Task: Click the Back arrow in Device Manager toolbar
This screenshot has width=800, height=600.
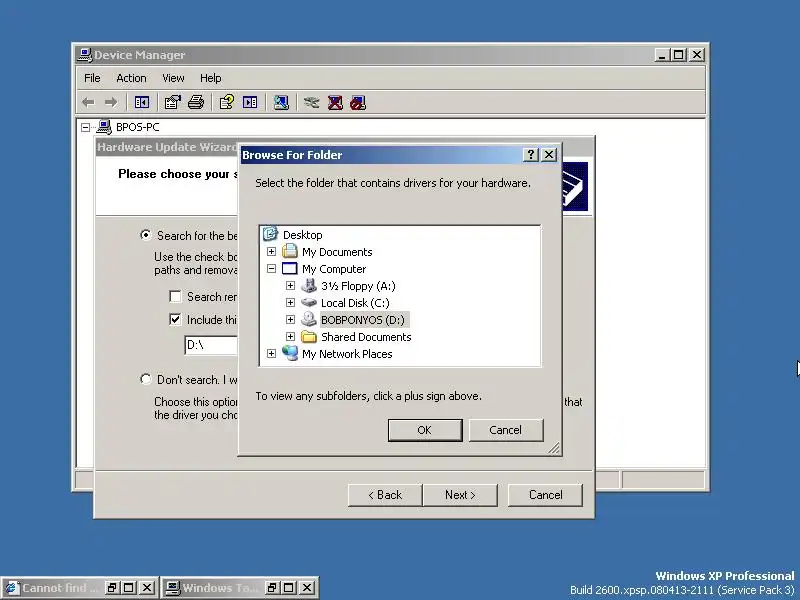Action: pos(88,103)
